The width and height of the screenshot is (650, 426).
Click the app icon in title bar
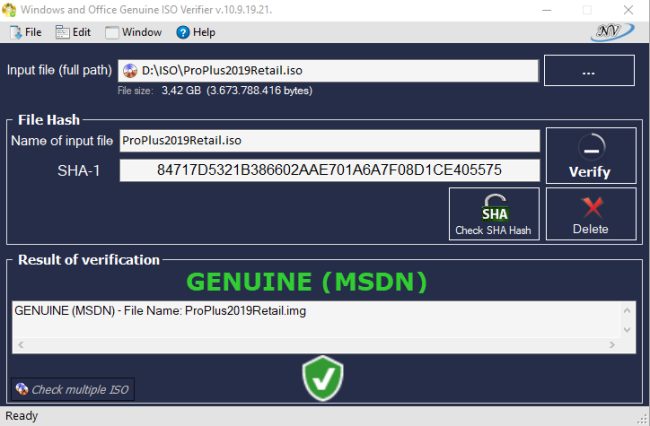9,10
